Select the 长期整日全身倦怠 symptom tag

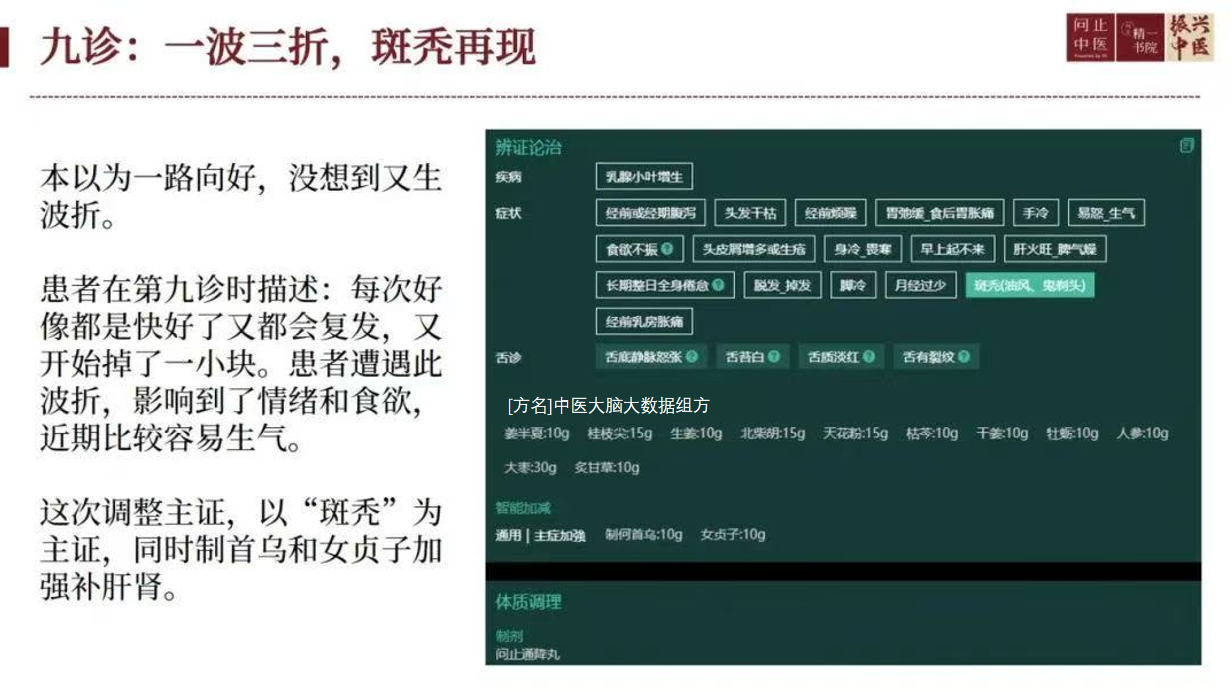[665, 285]
